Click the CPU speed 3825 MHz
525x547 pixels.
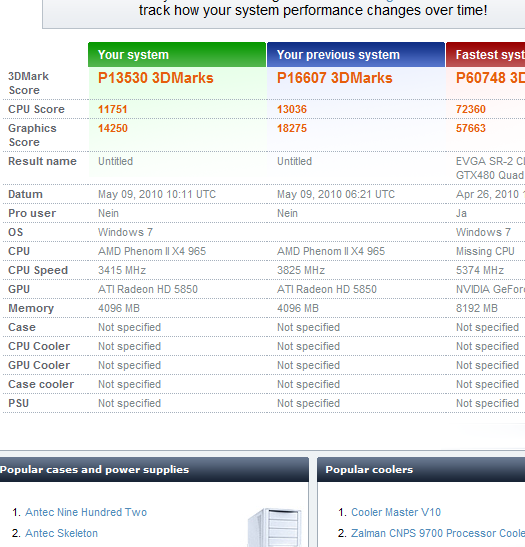click(x=301, y=270)
